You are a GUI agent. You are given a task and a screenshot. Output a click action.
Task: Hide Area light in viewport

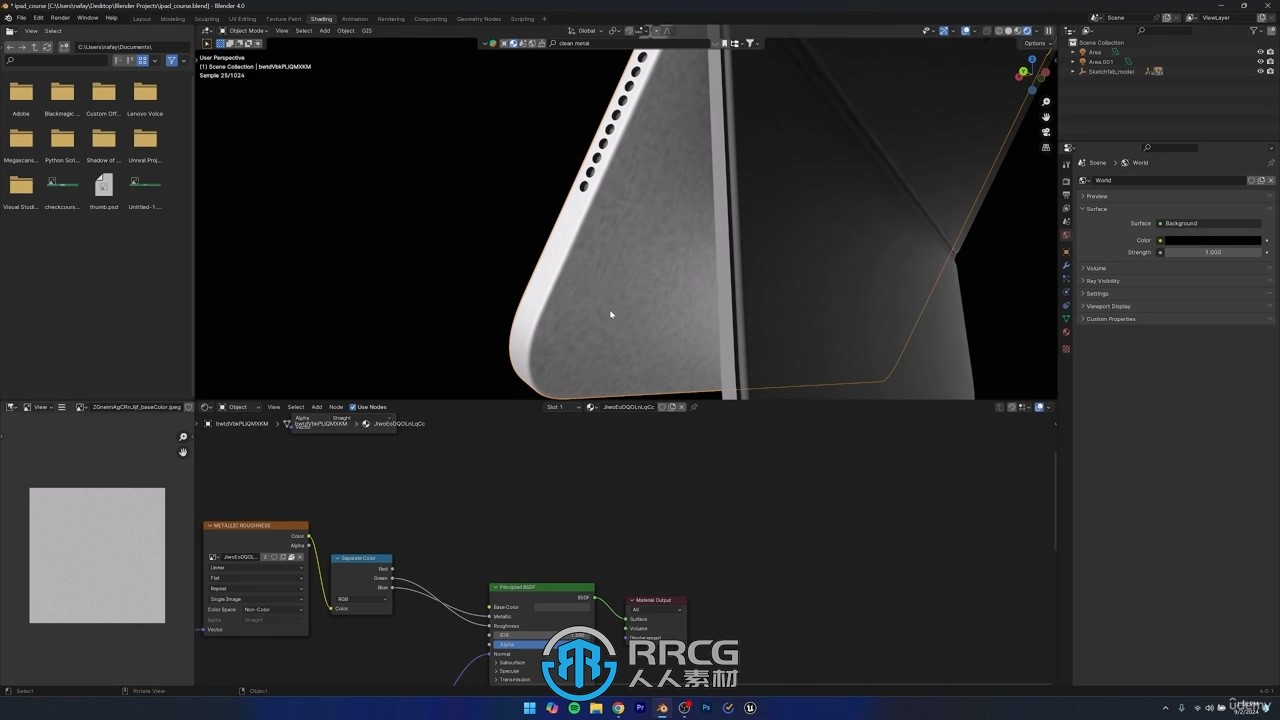(1260, 52)
